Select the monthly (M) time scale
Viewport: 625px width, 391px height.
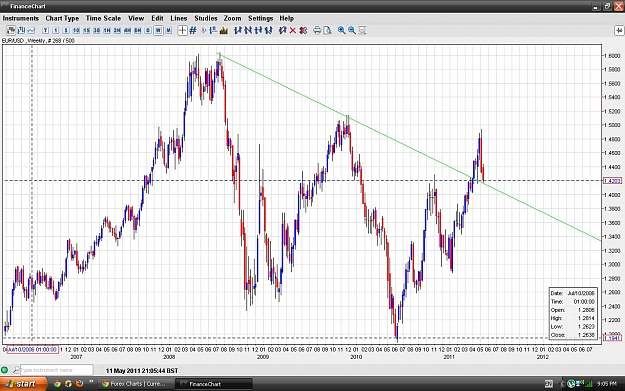point(169,30)
